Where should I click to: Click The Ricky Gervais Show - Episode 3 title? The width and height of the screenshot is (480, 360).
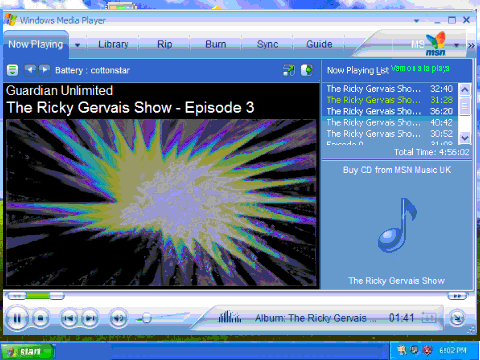coord(130,108)
